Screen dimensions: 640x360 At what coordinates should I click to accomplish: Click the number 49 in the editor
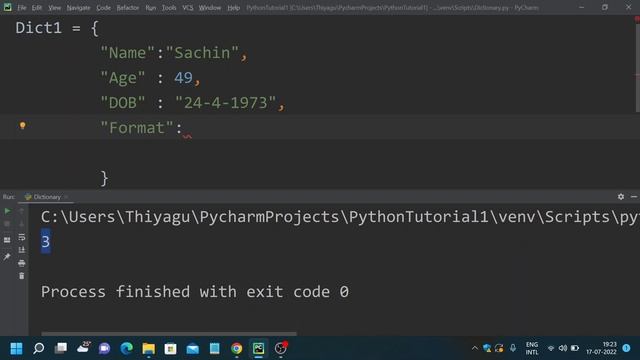coord(183,78)
